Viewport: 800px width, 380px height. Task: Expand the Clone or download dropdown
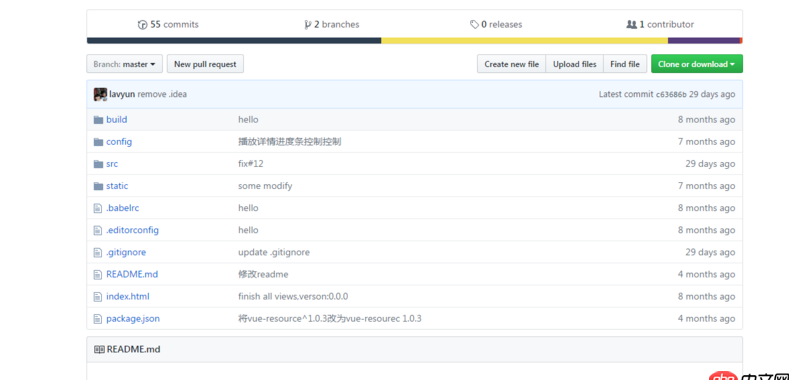[696, 64]
